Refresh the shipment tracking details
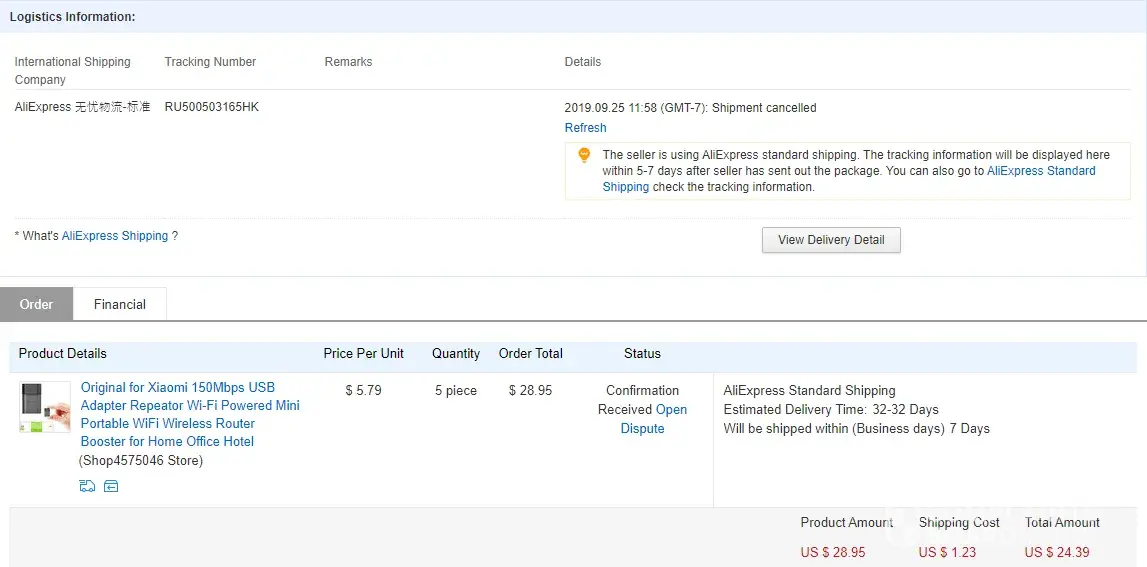The height and width of the screenshot is (567, 1147). 585,128
